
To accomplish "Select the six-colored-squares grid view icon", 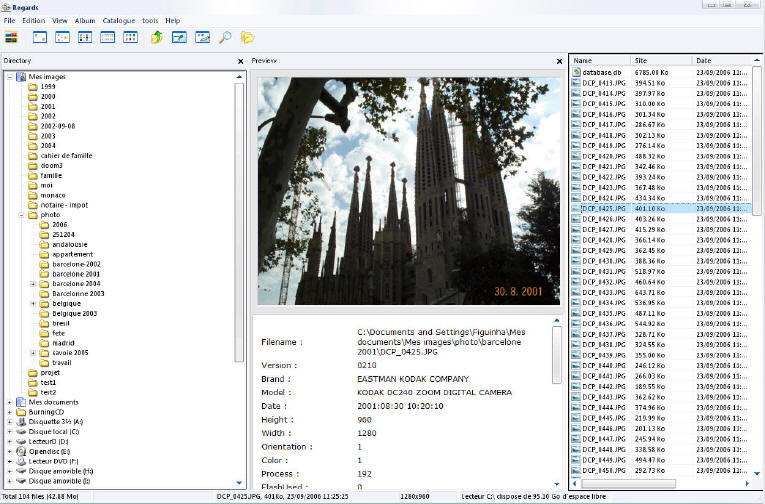I will click(x=130, y=38).
